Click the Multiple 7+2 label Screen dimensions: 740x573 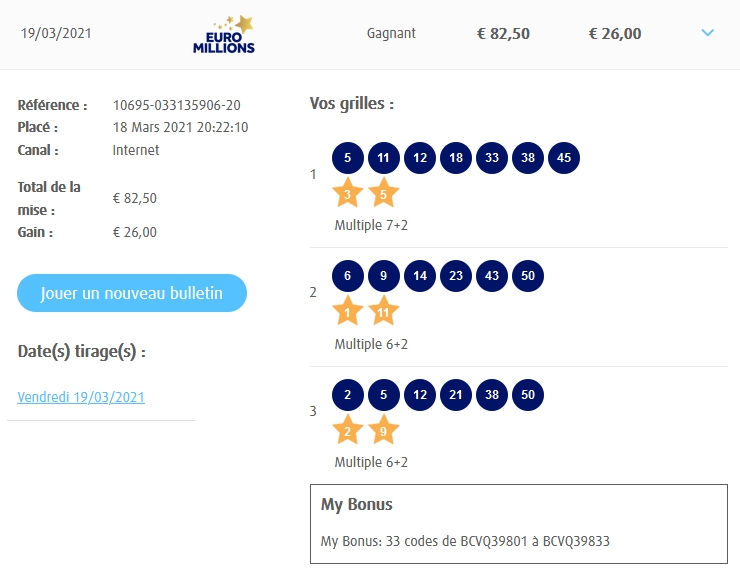371,226
